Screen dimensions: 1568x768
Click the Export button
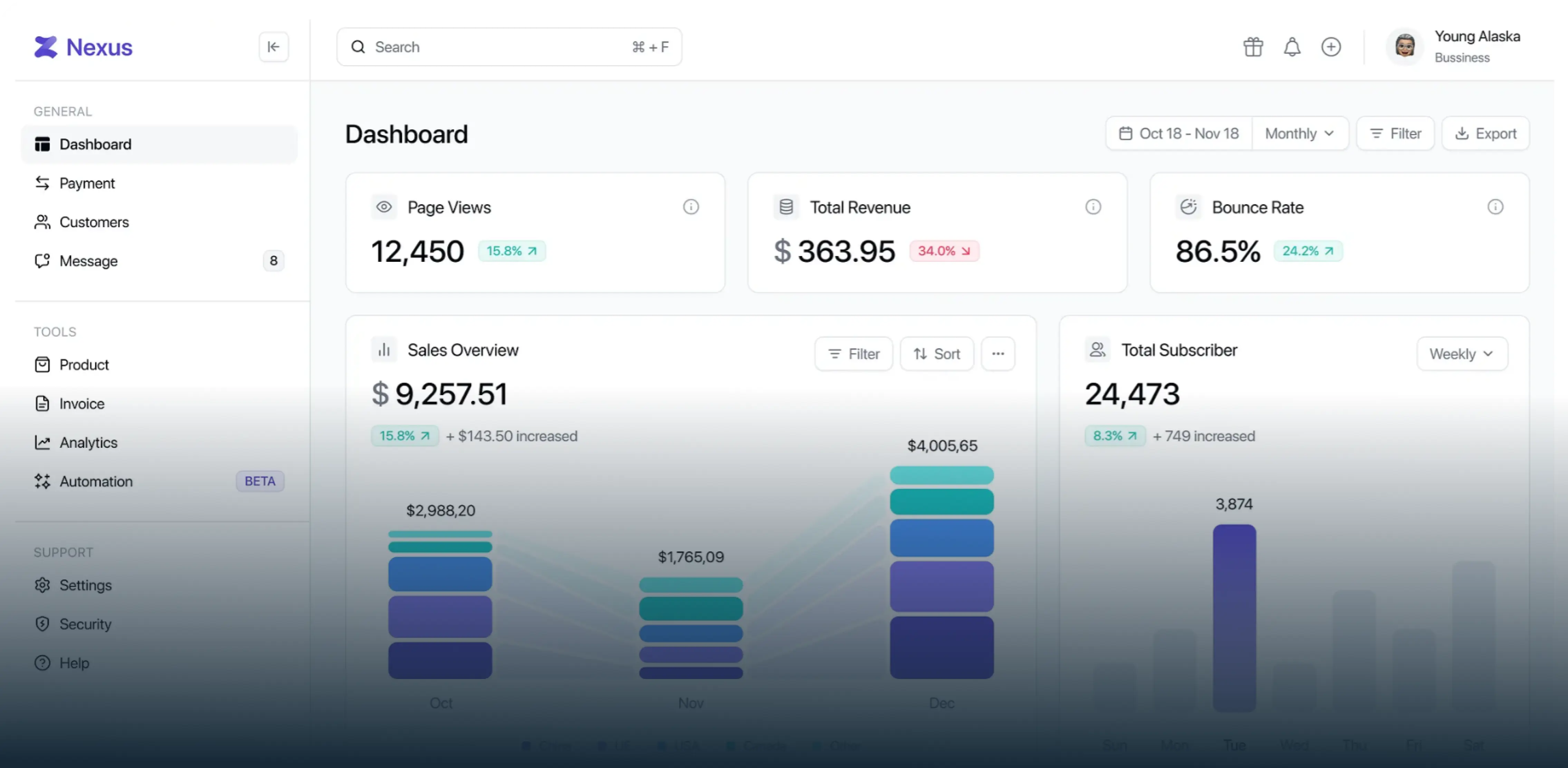coord(1485,133)
